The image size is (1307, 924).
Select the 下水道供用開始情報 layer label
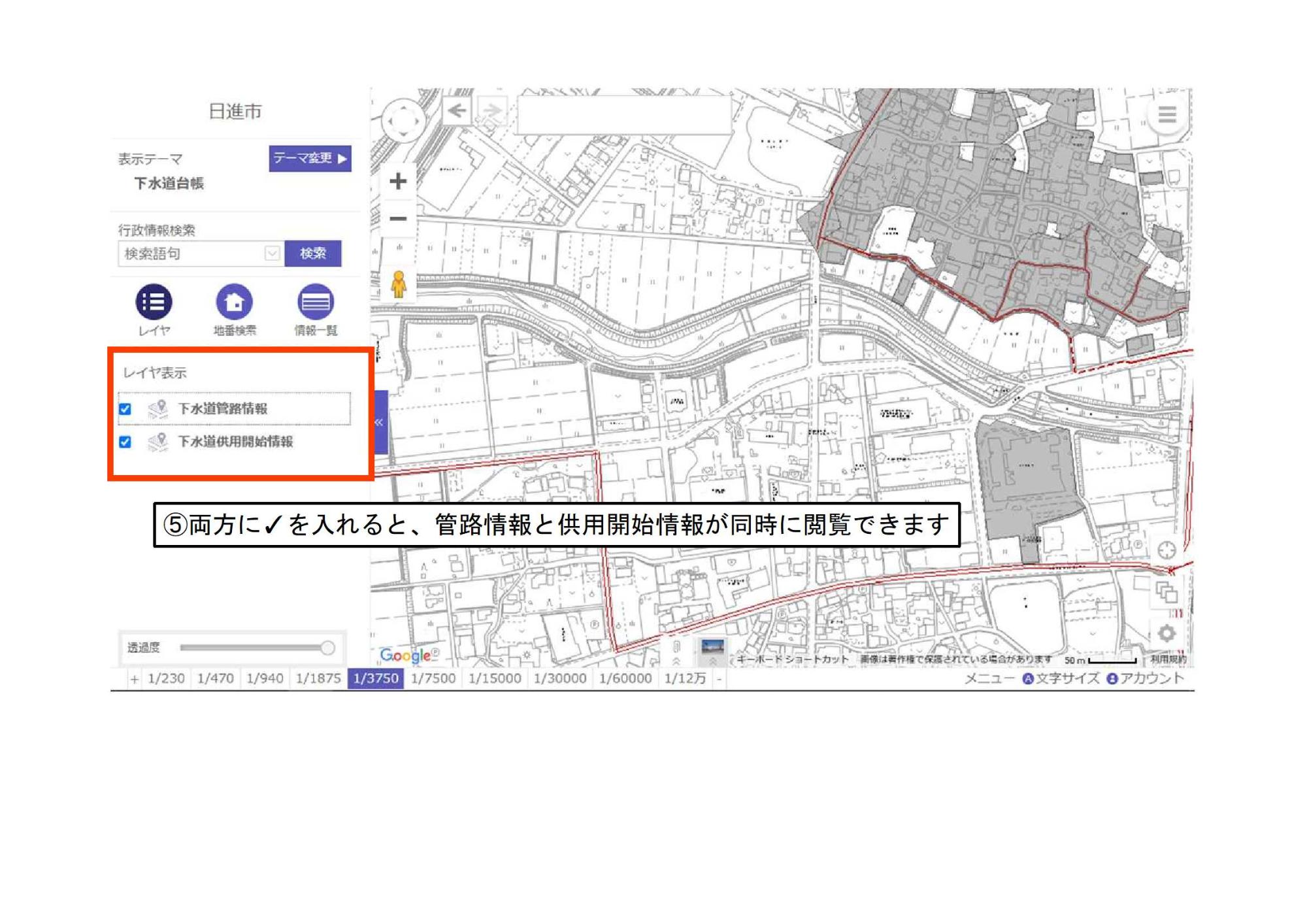tap(235, 442)
